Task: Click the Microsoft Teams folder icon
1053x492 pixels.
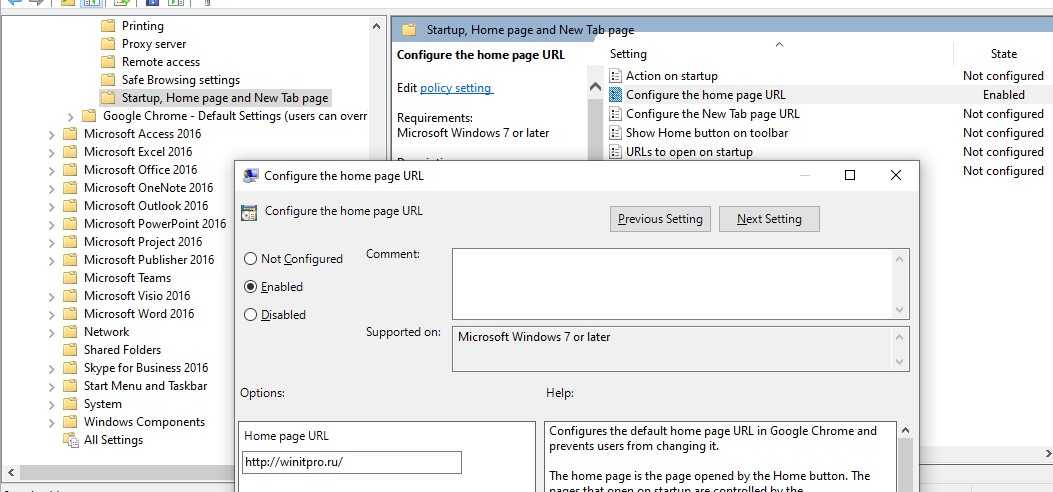Action: tap(70, 278)
